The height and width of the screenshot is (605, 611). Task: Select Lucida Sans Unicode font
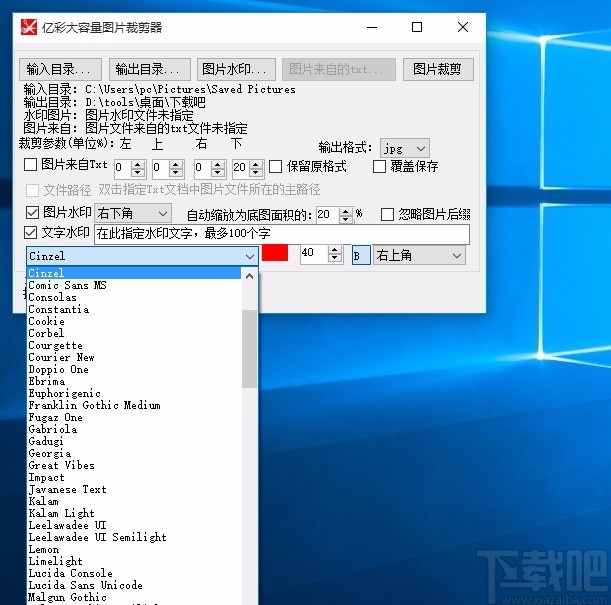tap(134, 585)
